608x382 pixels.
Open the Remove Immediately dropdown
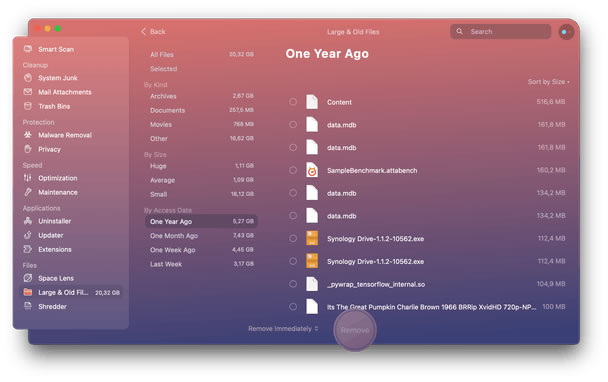coord(283,328)
